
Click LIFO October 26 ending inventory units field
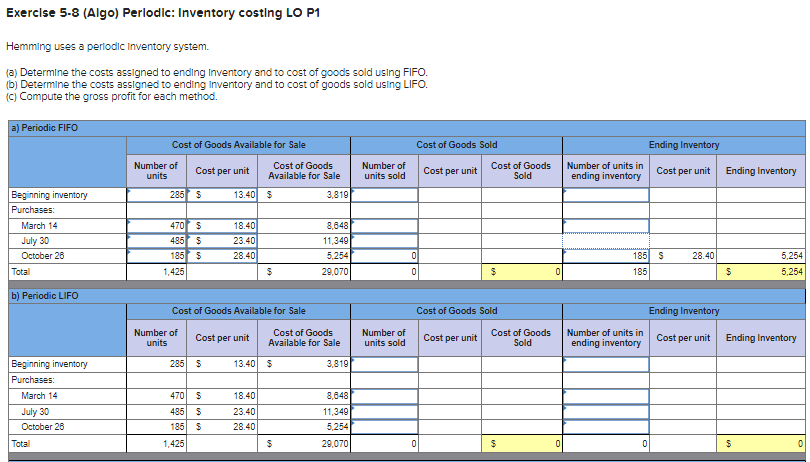point(606,427)
